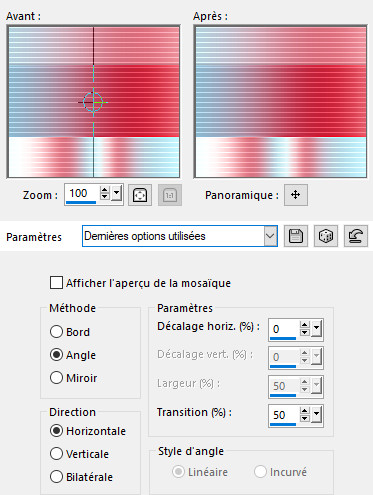
Task: Select the Bord method radio button
Action: (56, 332)
